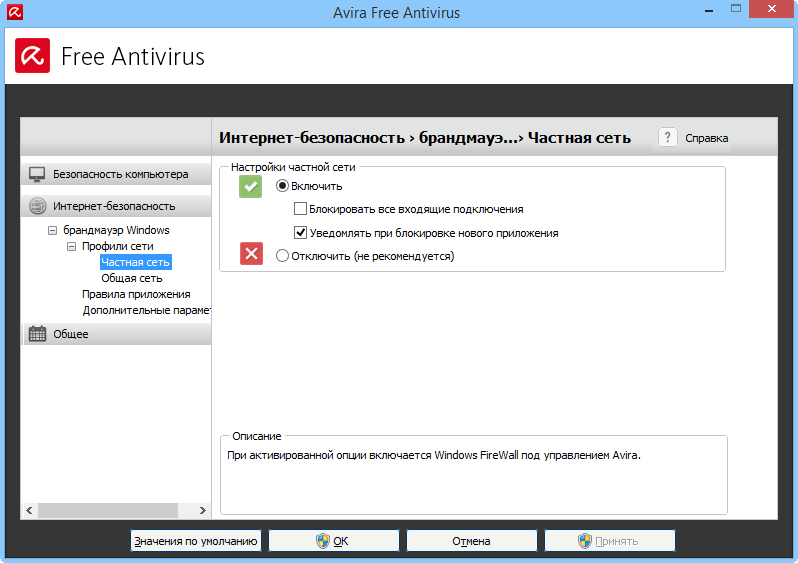Click the monitor icon for computer security
798x563 pixels.
click(x=37, y=174)
